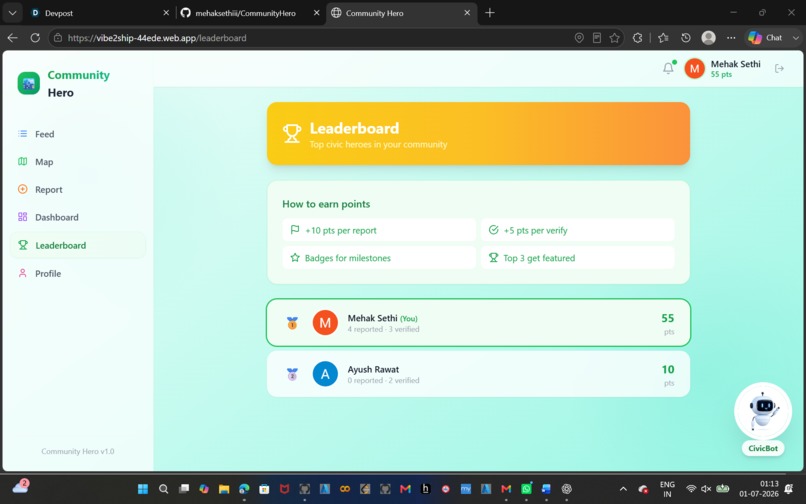Viewport: 806px width, 504px height.
Task: Show hidden system tray icons chevron
Action: pyautogui.click(x=623, y=489)
